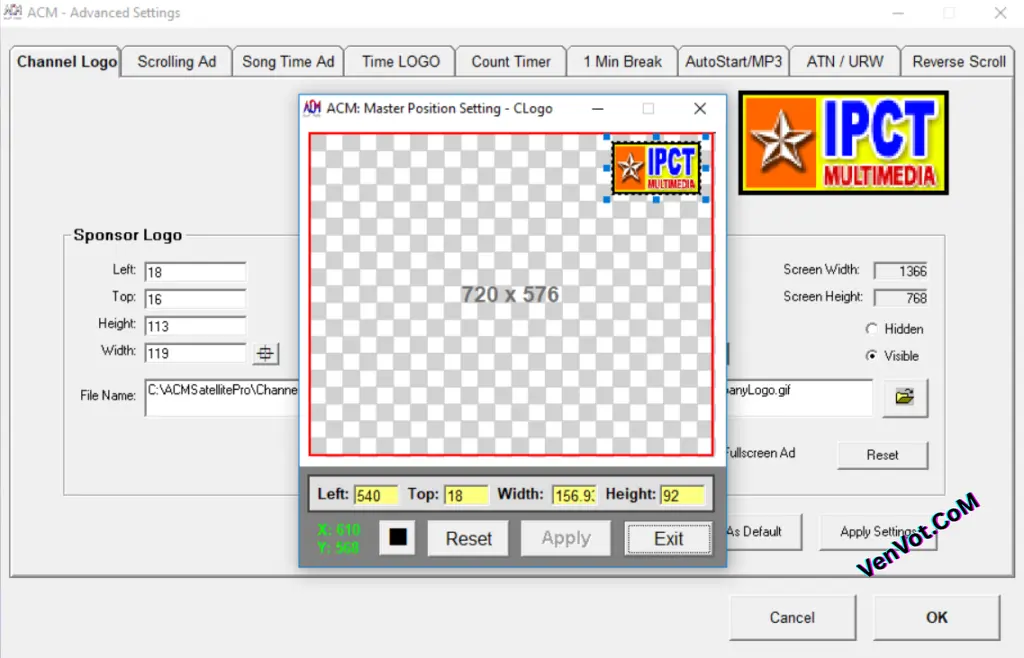Select the Hidden radio button
1024x658 pixels.
click(x=871, y=328)
